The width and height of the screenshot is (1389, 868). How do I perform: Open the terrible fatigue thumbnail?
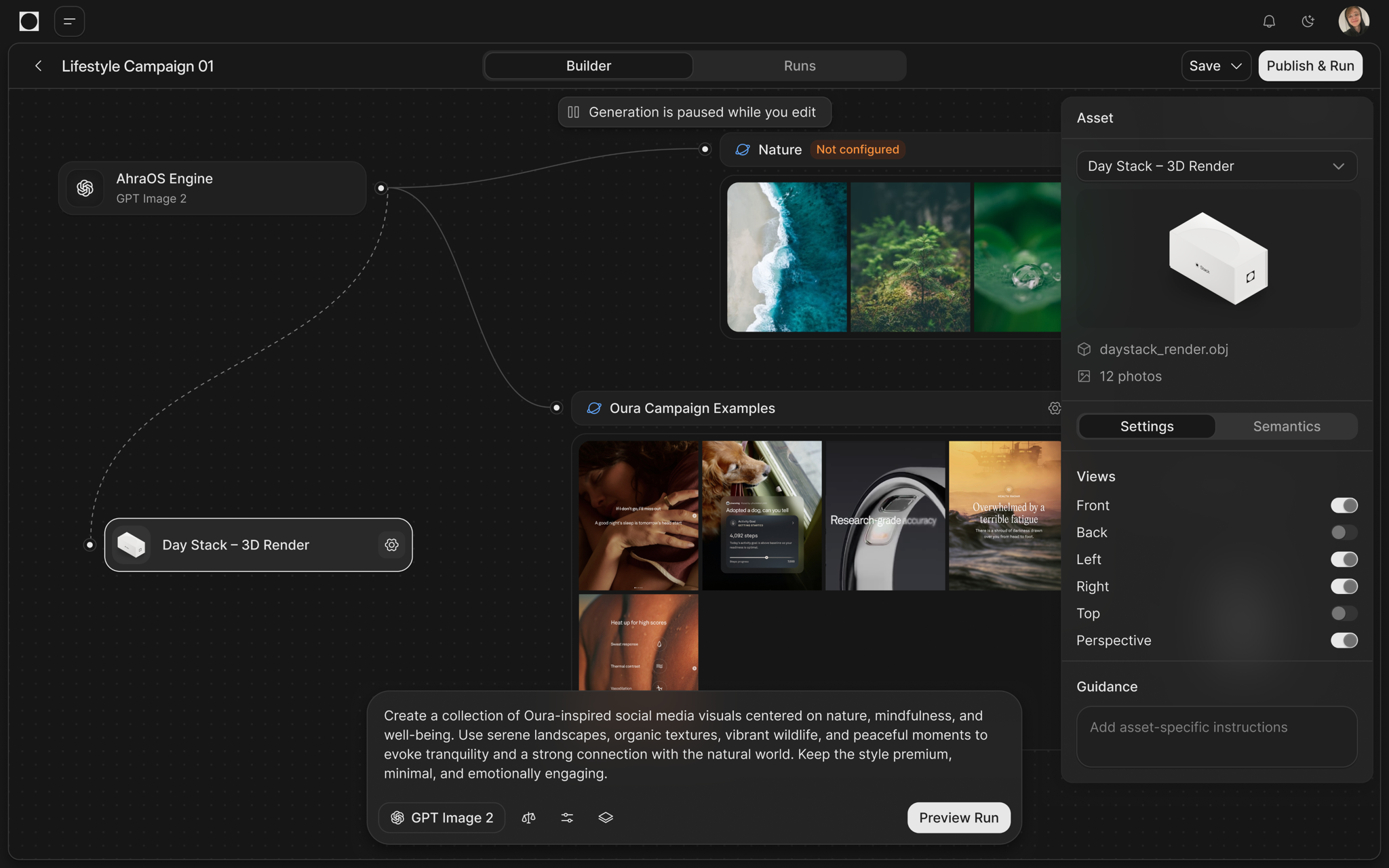(1004, 515)
